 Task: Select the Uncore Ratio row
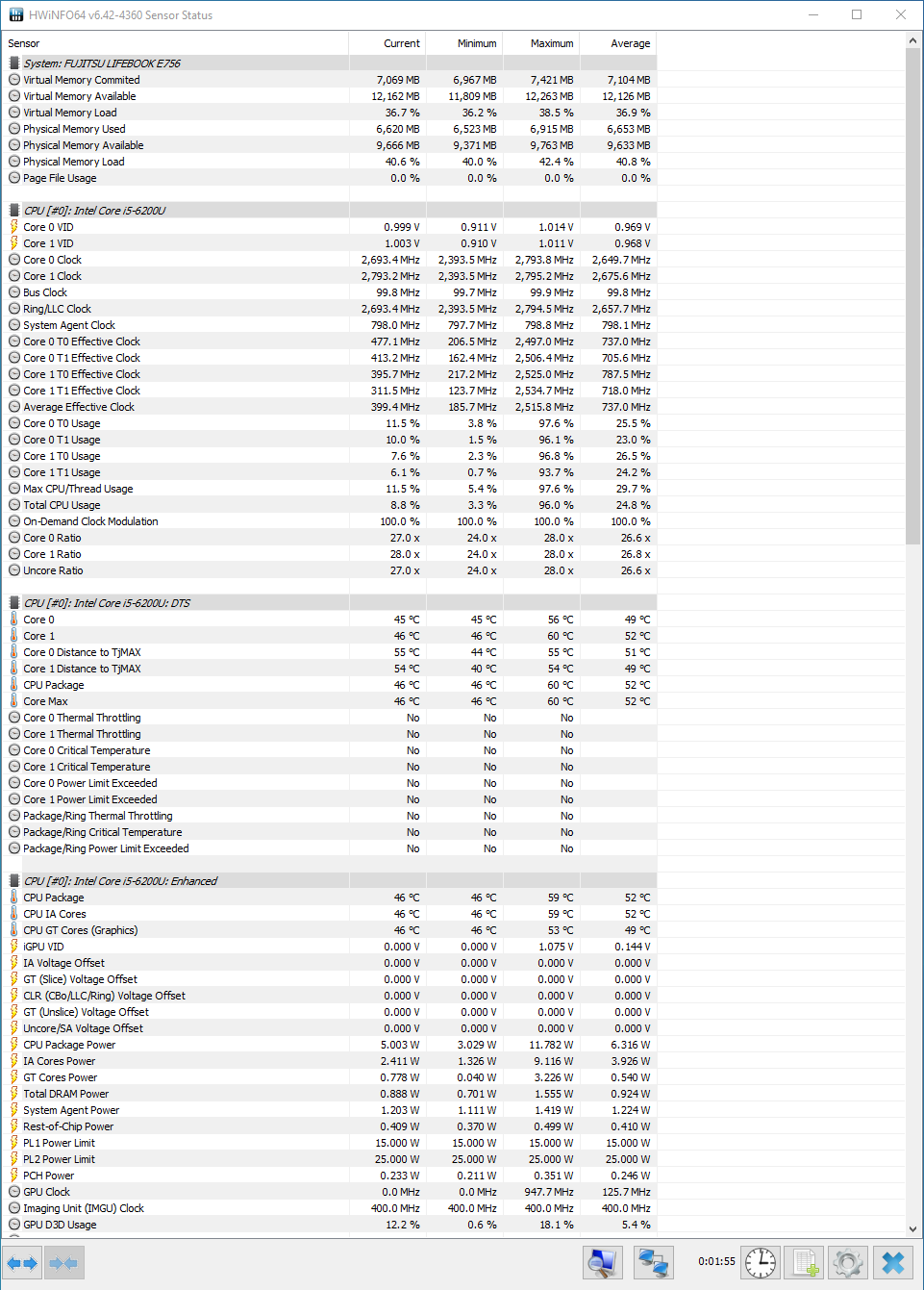click(329, 570)
